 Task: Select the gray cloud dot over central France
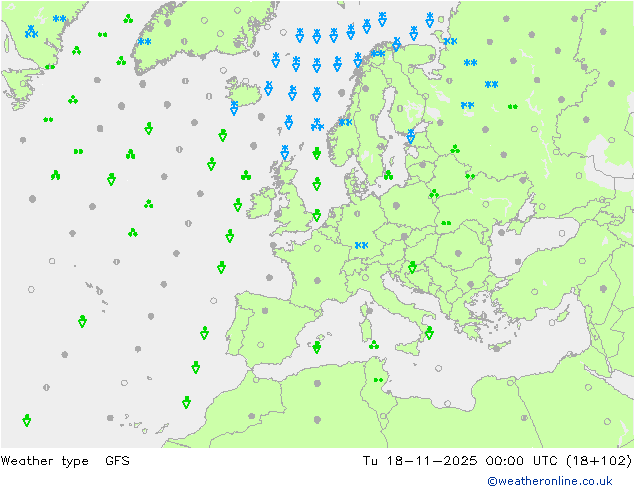point(317,280)
